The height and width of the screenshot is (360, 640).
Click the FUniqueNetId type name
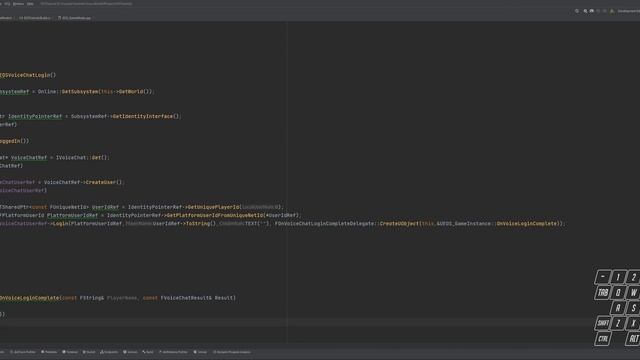point(68,207)
